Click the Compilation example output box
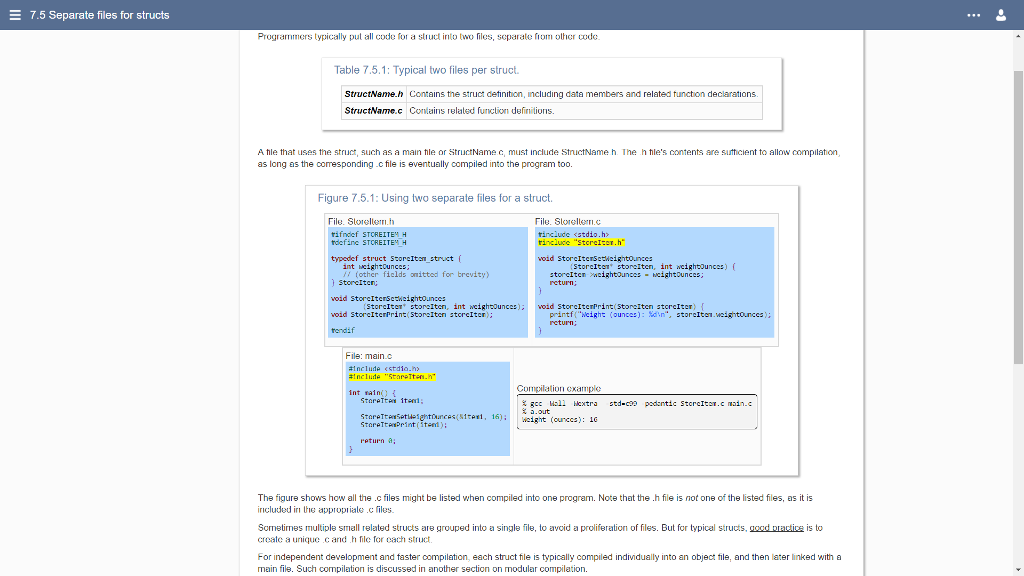The image size is (1024, 576). [x=637, y=412]
